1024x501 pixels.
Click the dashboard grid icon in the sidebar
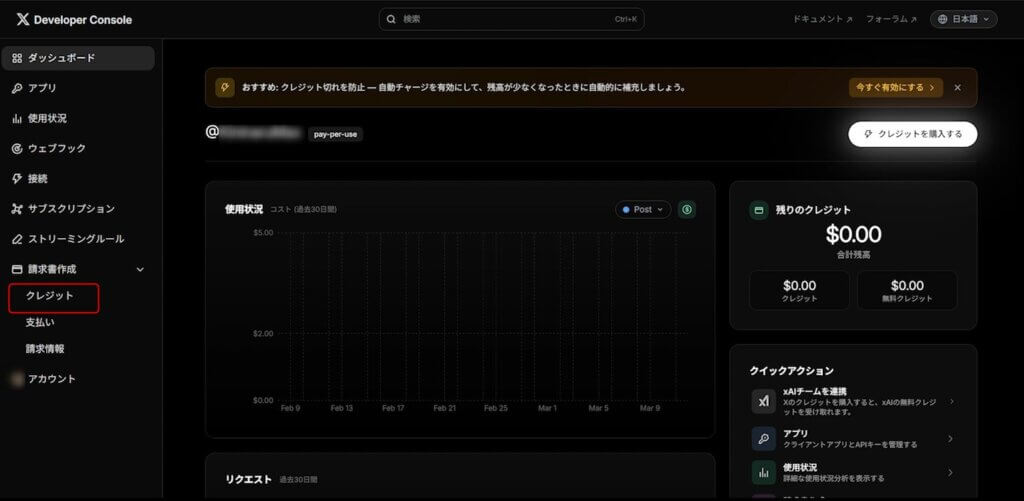pyautogui.click(x=17, y=58)
